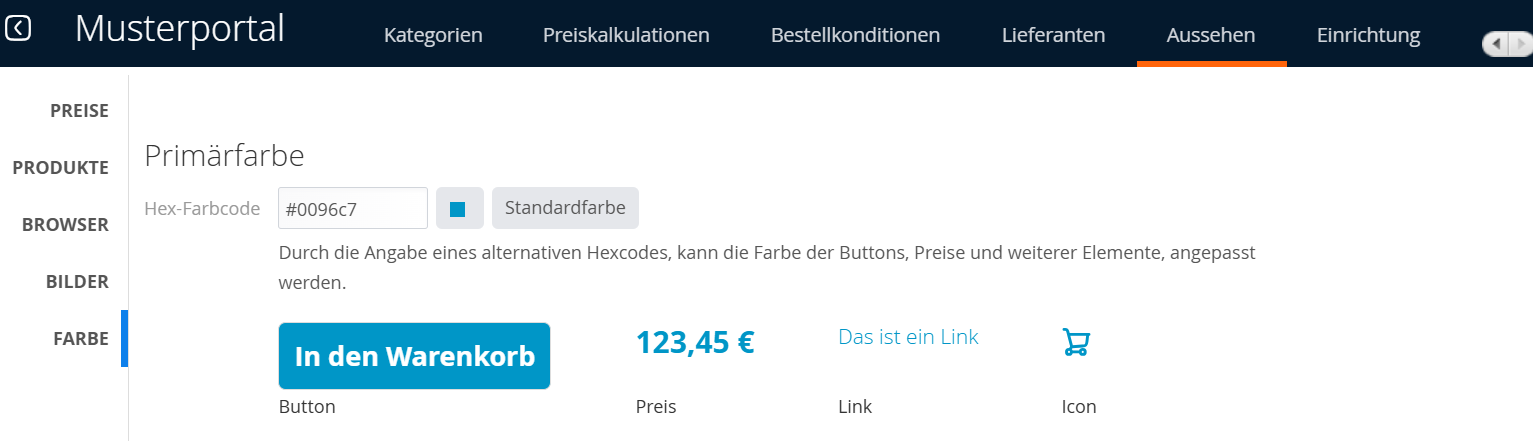
Task: Switch to the Preiskalkulationen tab
Action: click(626, 35)
